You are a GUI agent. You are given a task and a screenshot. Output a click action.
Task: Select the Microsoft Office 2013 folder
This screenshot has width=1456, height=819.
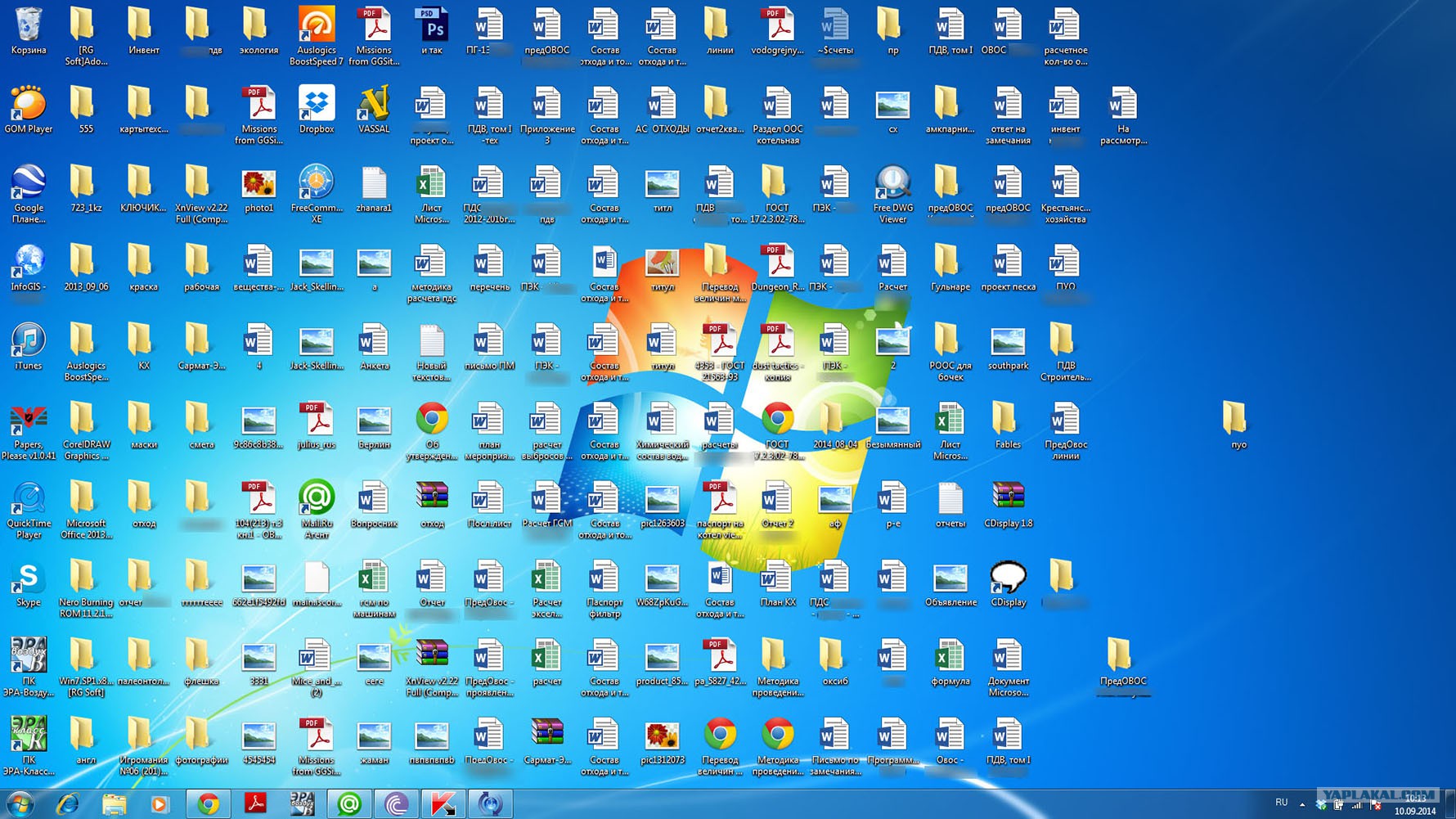[x=86, y=510]
